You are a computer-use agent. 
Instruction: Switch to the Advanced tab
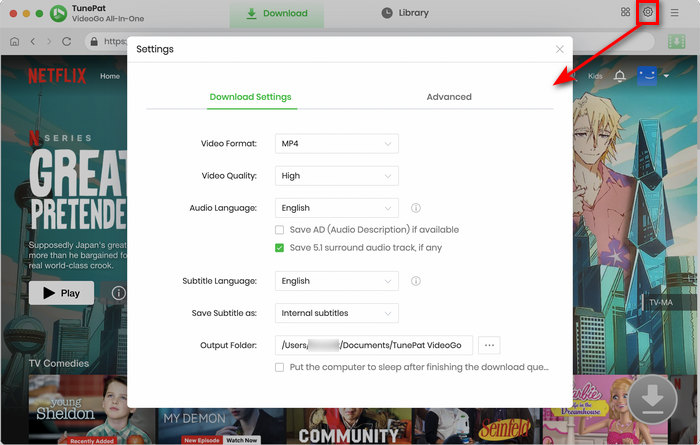point(449,97)
